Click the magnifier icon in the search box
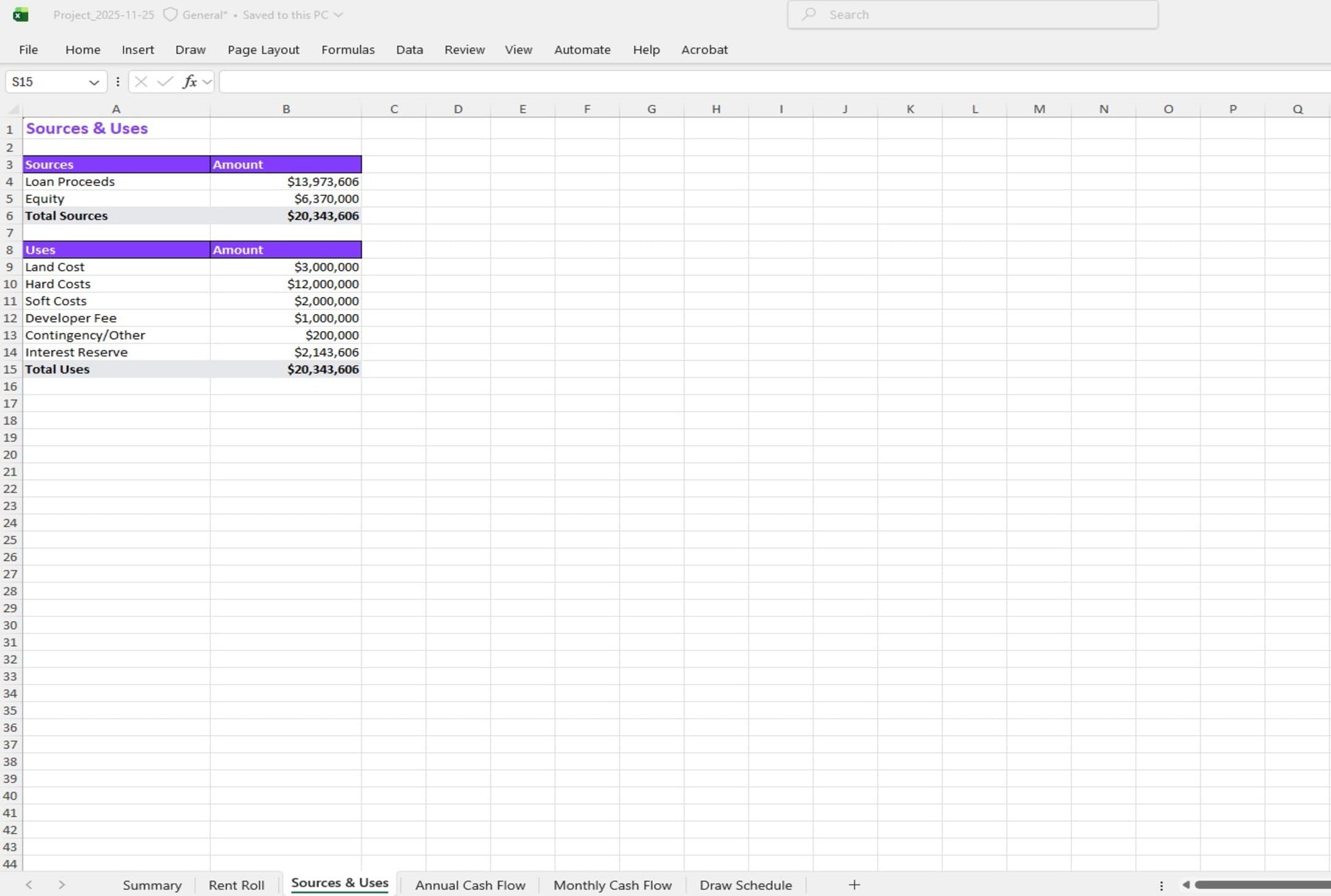The image size is (1331, 896). [809, 14]
